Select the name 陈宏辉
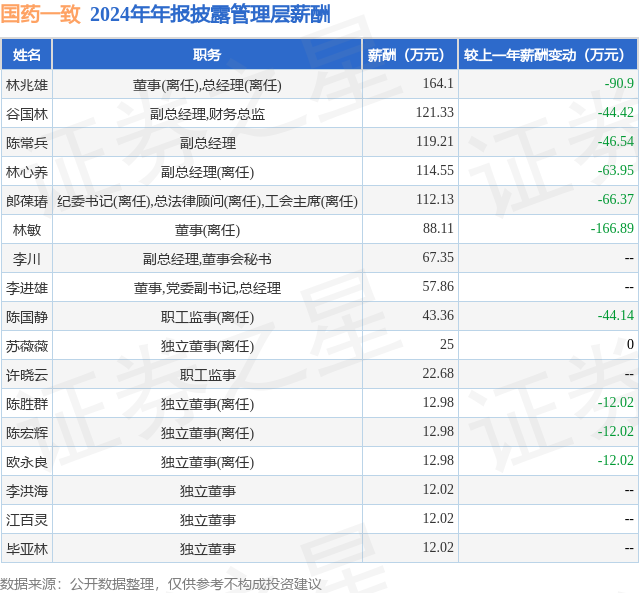Image resolution: width=639 pixels, height=593 pixels. click(26, 432)
